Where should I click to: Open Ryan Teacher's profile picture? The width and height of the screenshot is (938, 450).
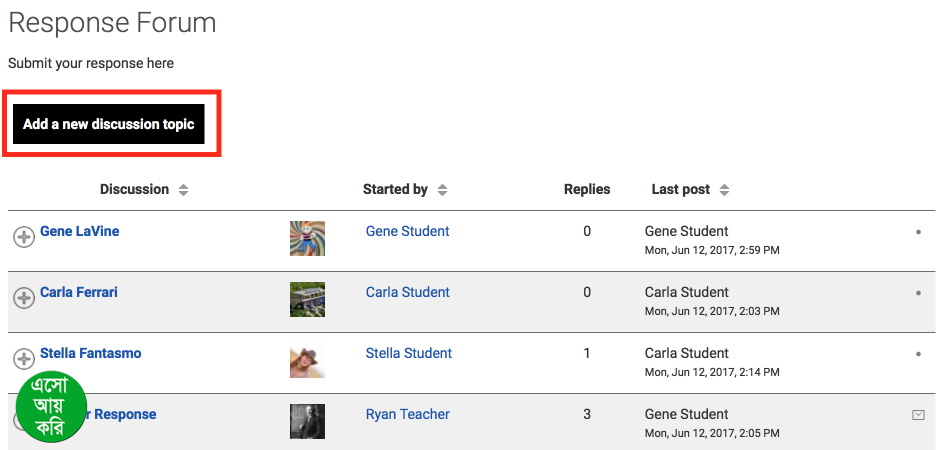pyautogui.click(x=307, y=421)
